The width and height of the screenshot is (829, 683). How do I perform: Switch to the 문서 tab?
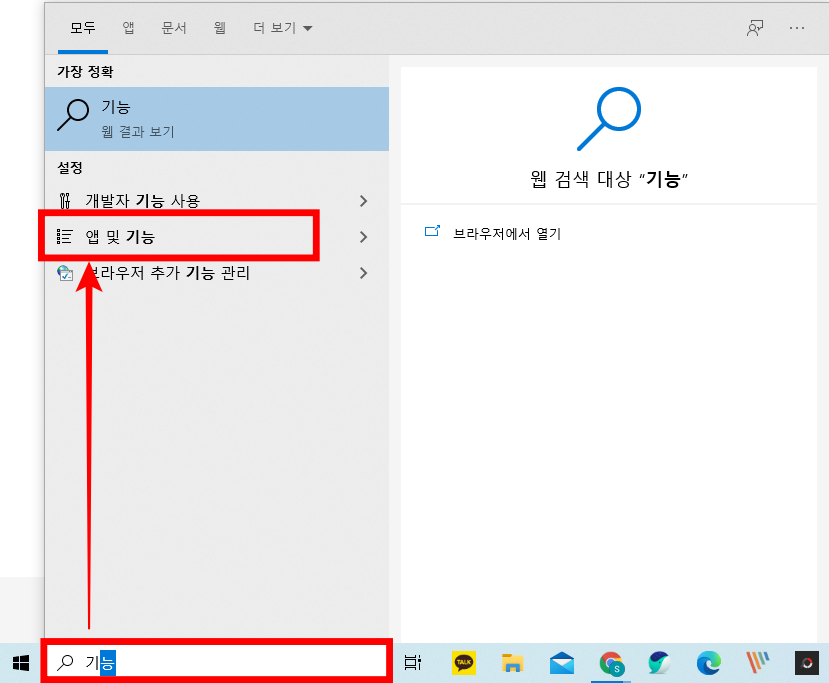174,28
